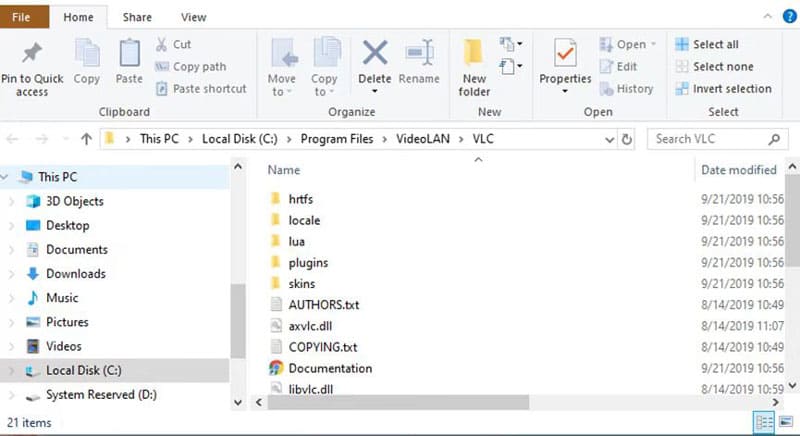Screen dimensions: 800x436
Task: Click the file list scroll down arrow
Action: [792, 386]
